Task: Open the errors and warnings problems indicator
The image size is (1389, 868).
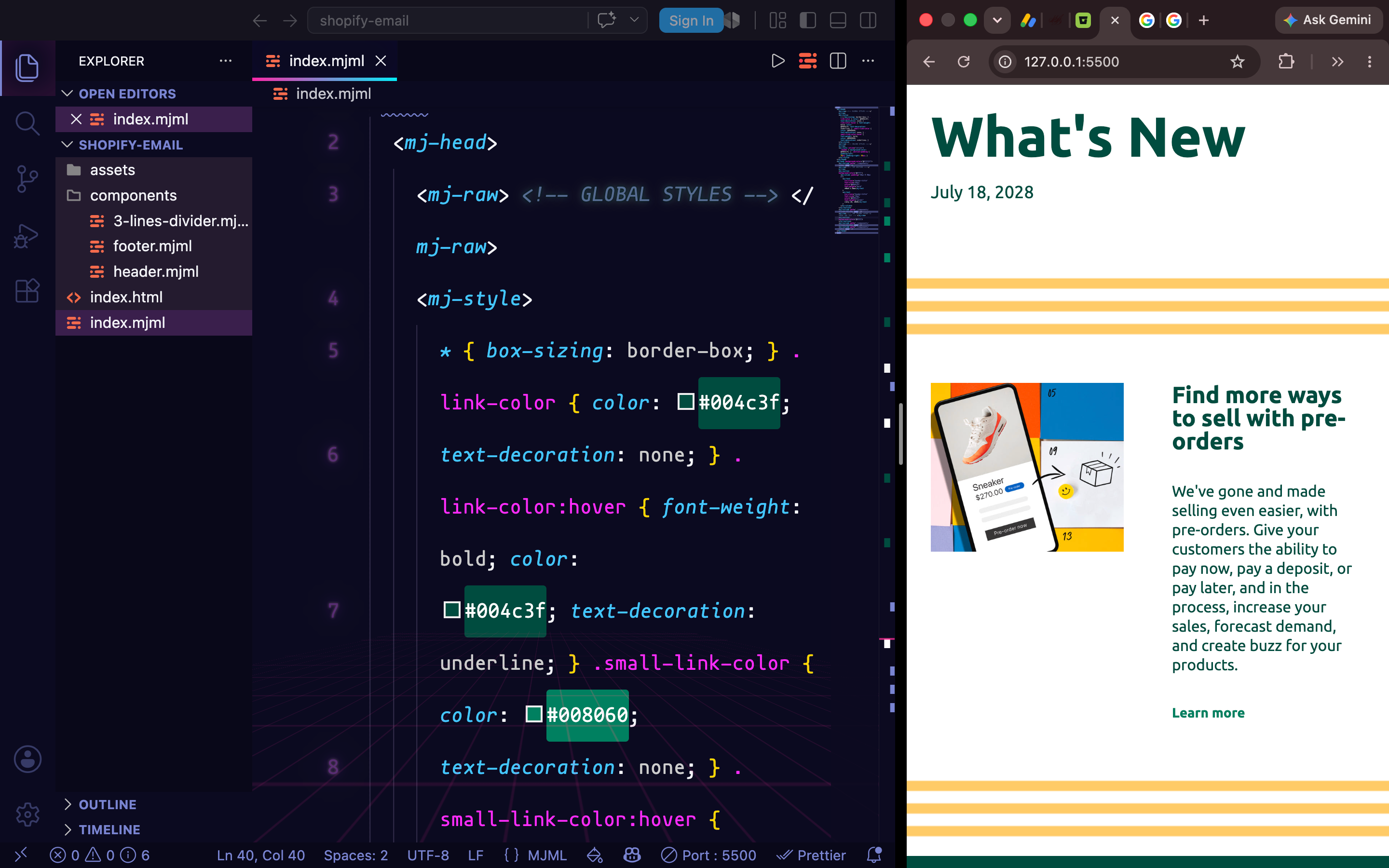Action: pyautogui.click(x=100, y=855)
